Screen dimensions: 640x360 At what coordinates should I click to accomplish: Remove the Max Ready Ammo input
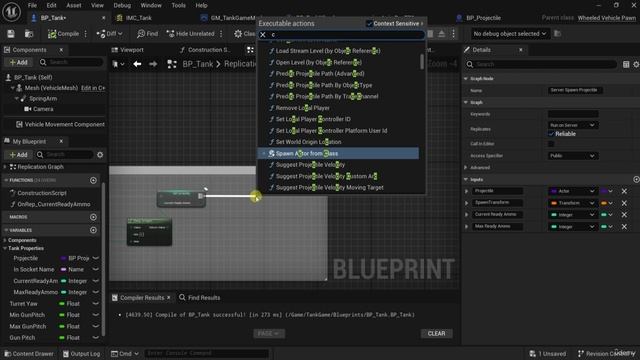coord(624,227)
